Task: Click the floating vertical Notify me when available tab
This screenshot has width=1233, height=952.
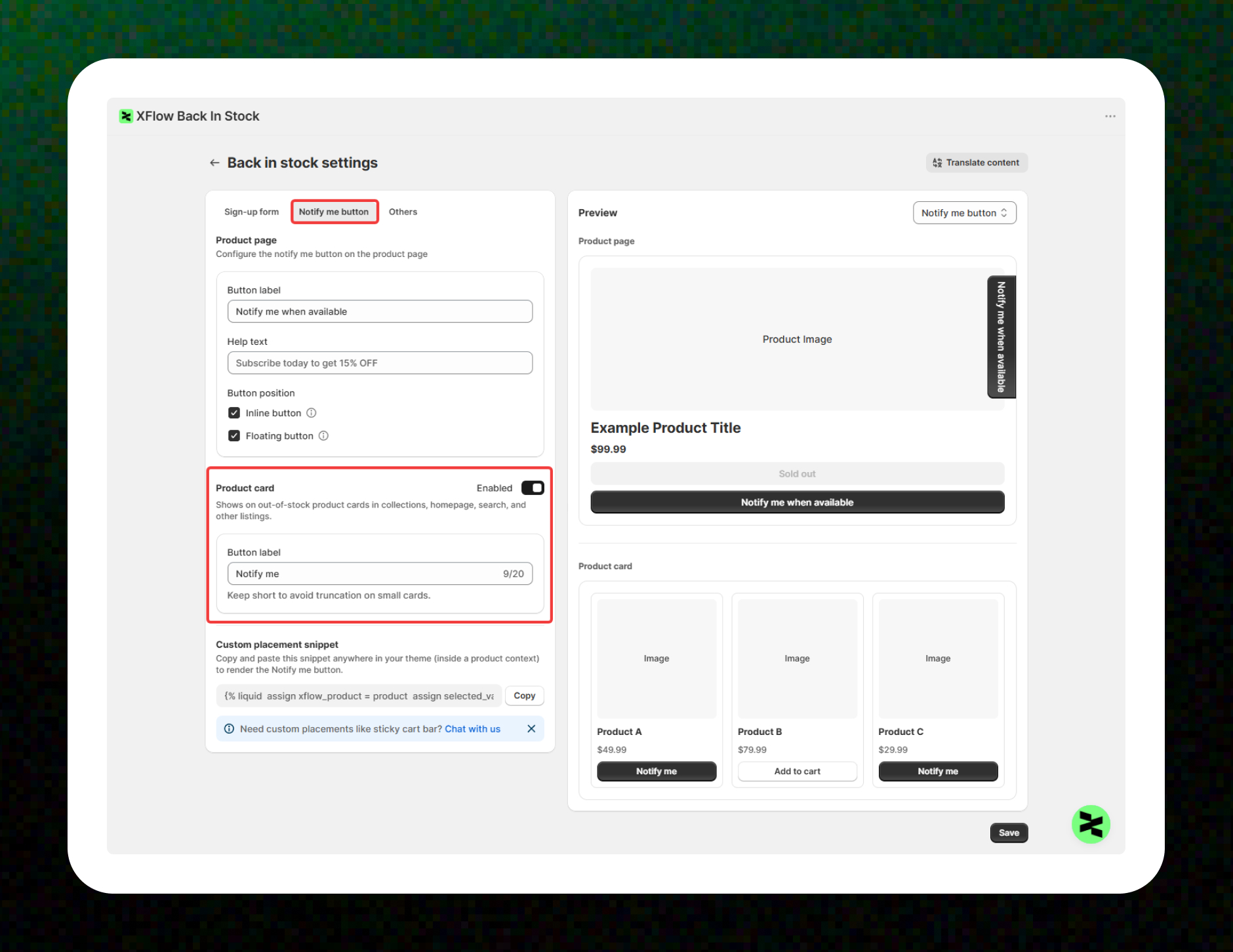Action: (x=1001, y=337)
